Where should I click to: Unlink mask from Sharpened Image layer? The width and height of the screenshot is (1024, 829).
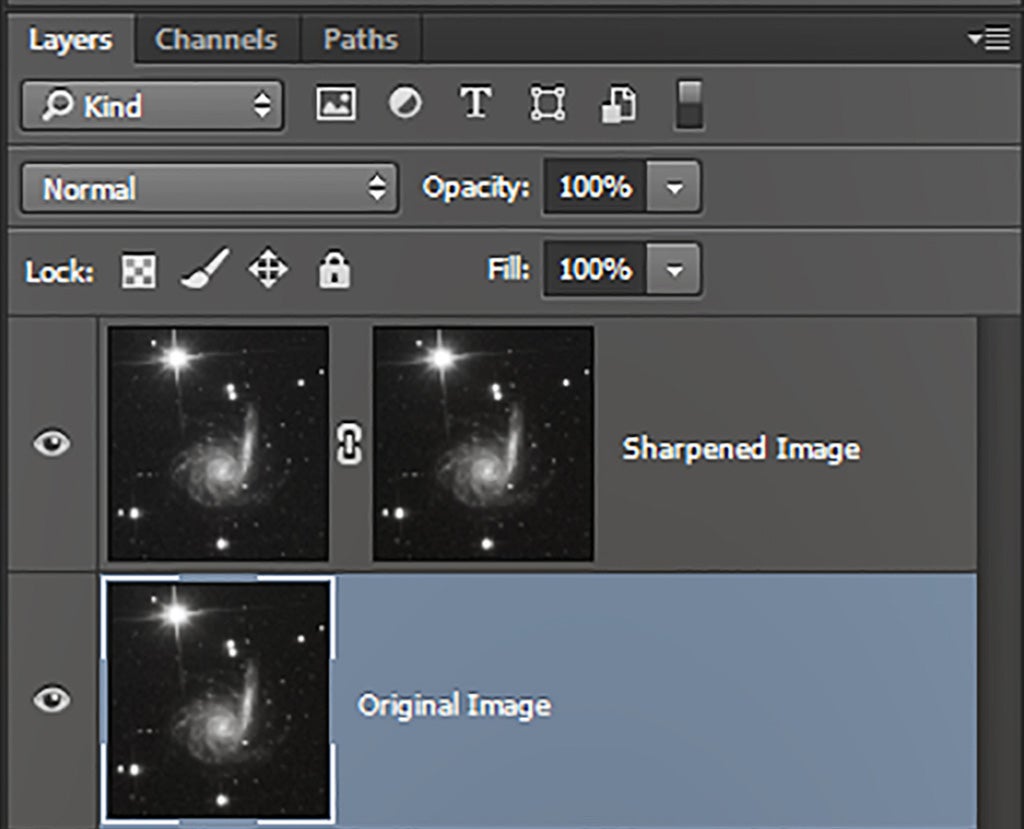point(349,444)
